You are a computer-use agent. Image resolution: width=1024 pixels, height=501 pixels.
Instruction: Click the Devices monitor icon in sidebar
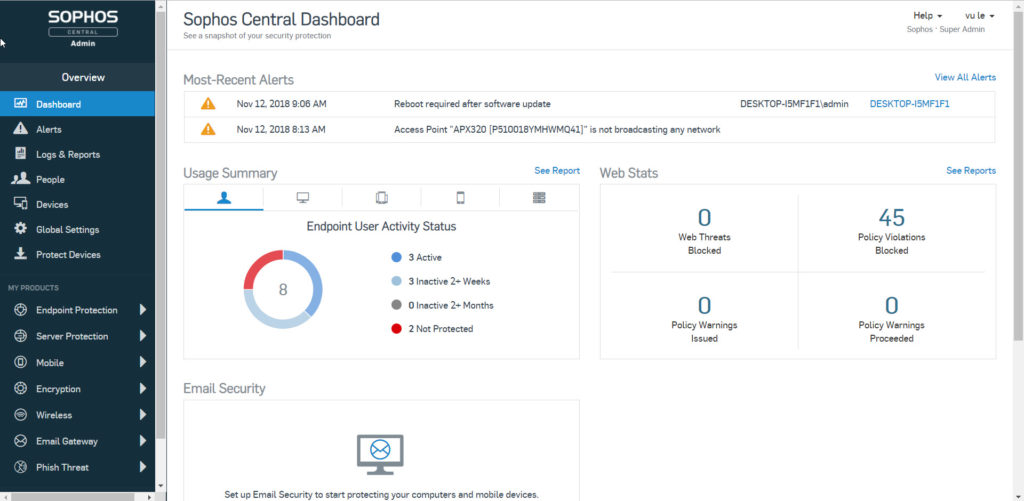coord(20,204)
